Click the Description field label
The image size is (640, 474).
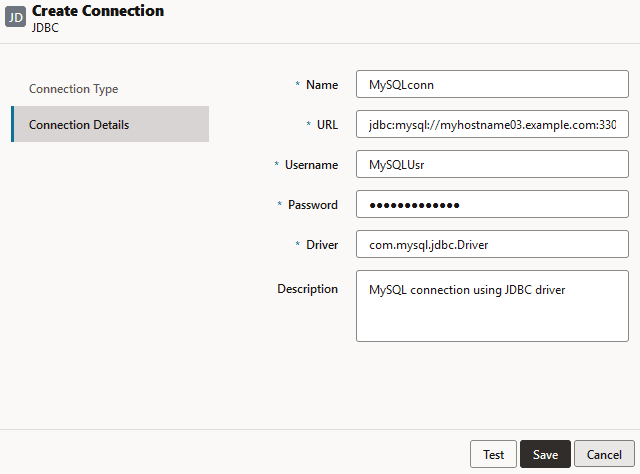(307, 289)
